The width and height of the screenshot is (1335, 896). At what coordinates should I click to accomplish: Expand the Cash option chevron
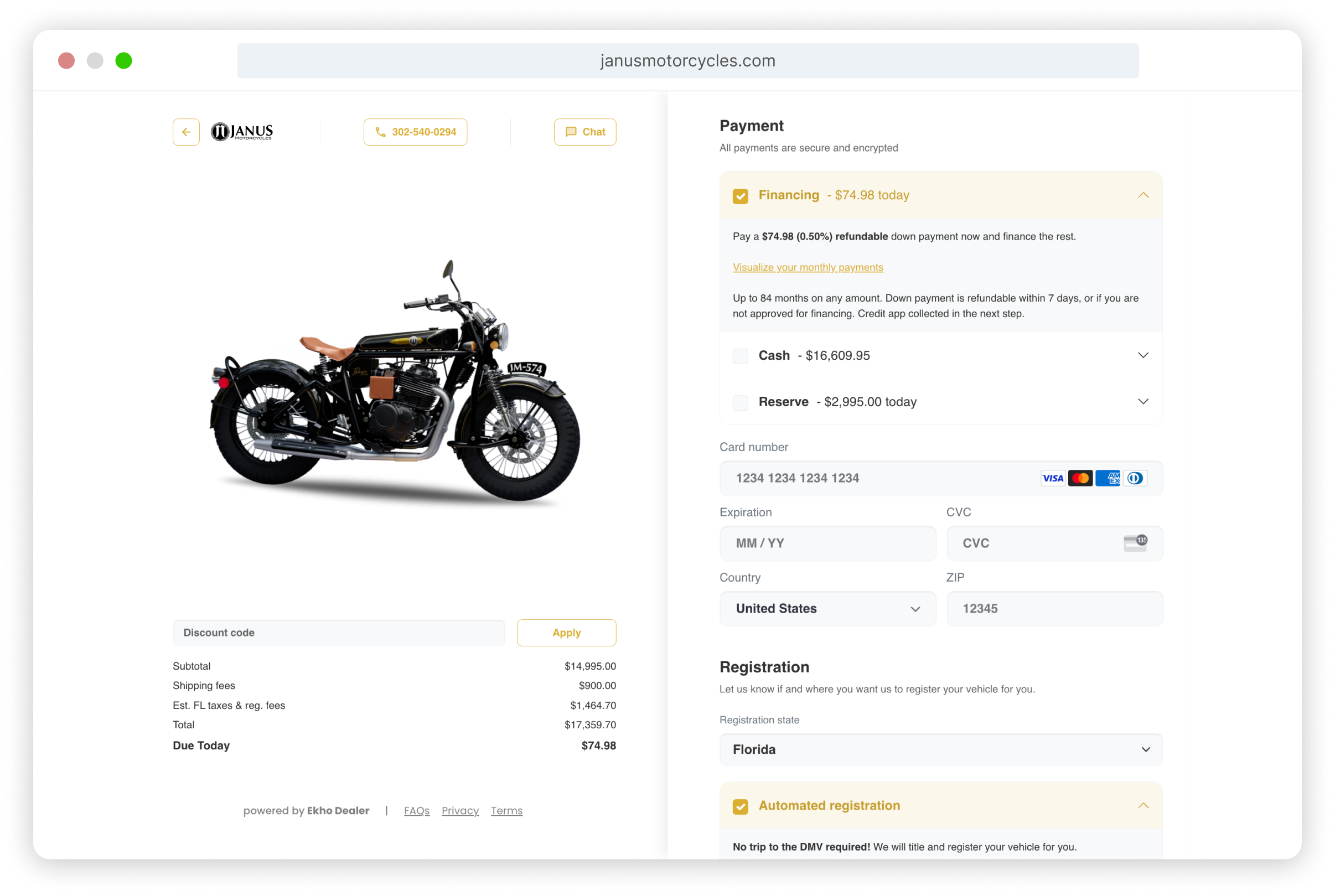click(x=1143, y=355)
